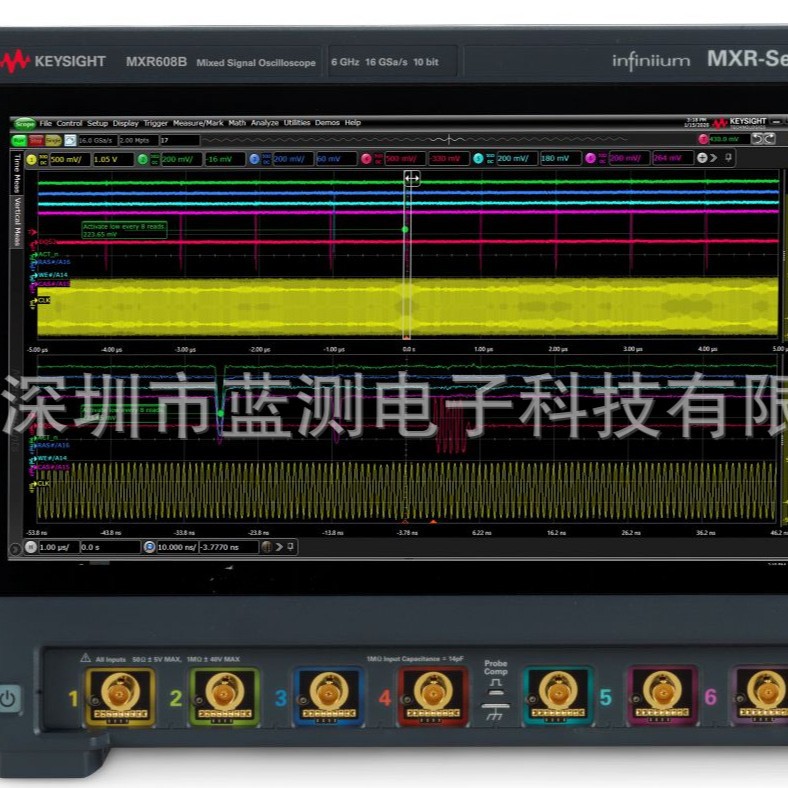Click the red Stop acquisition button
This screenshot has width=788, height=788.
(36, 141)
